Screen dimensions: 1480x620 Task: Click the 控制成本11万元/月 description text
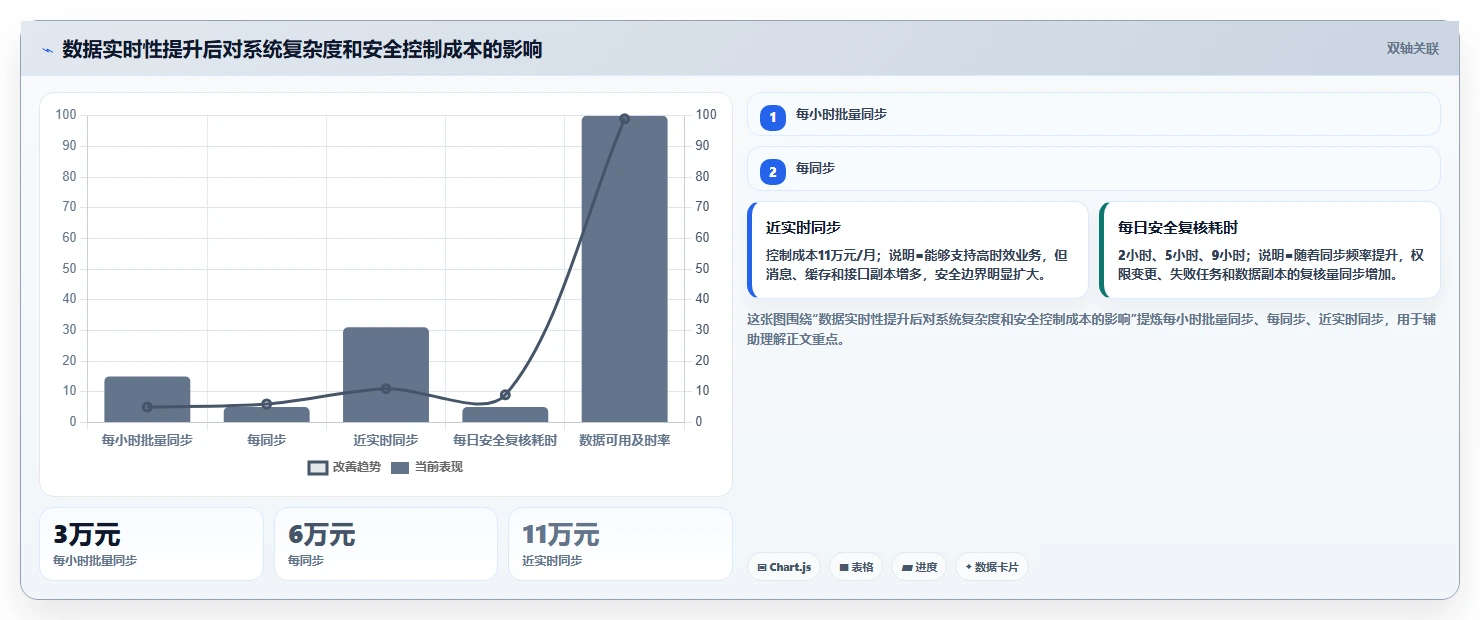[x=917, y=264]
